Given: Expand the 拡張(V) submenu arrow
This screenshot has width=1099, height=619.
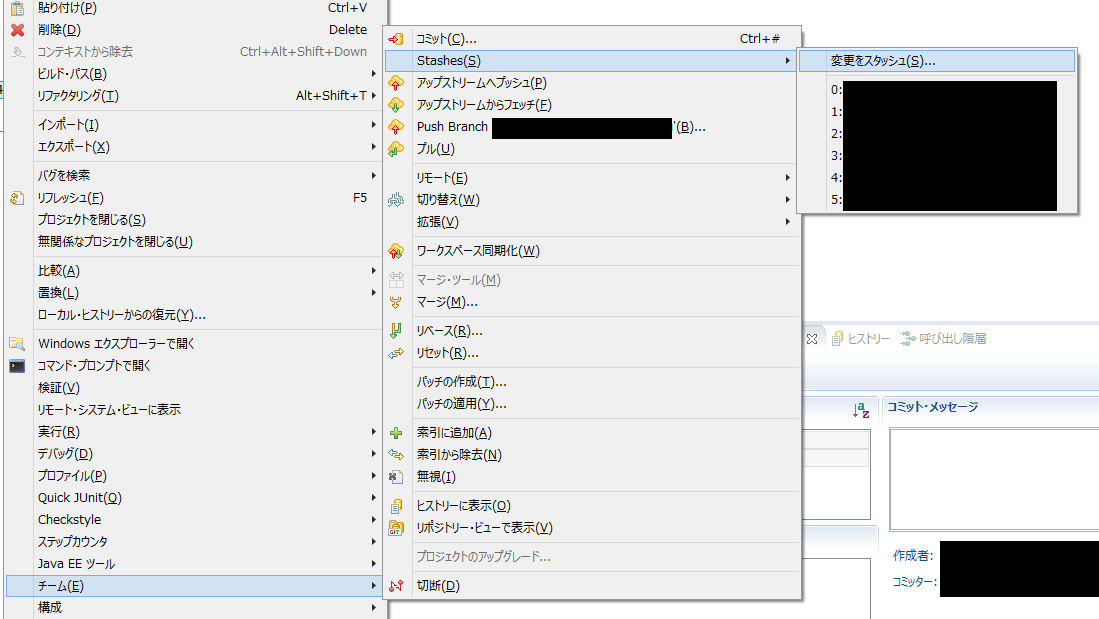Looking at the screenshot, I should (788, 222).
